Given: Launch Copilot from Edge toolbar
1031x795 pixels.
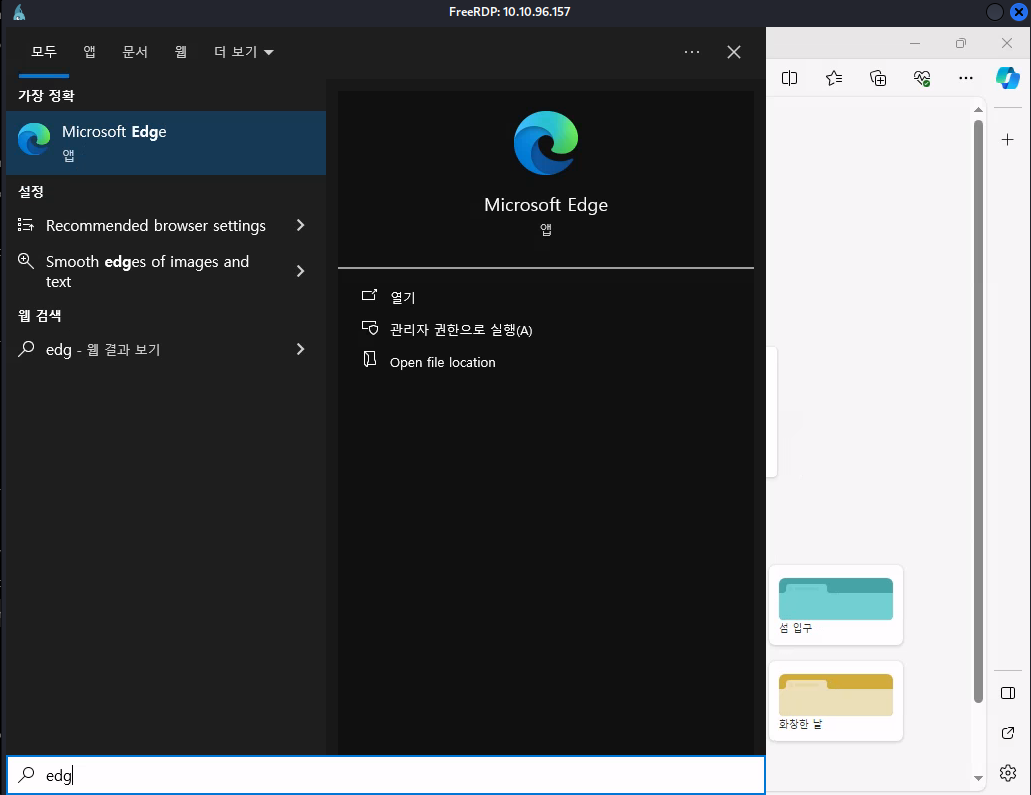Looking at the screenshot, I should (1007, 78).
